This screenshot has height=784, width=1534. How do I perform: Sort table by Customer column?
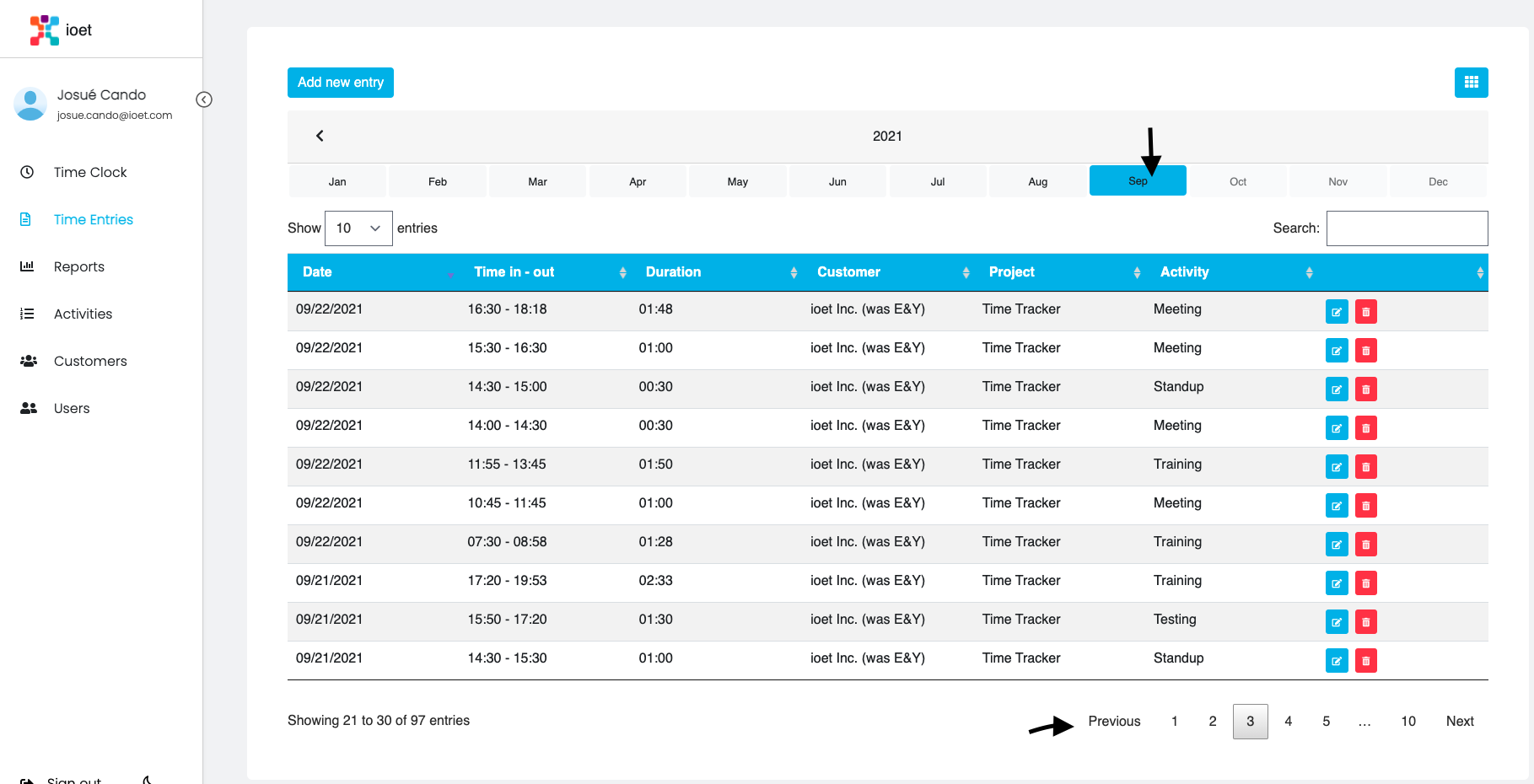(x=888, y=272)
